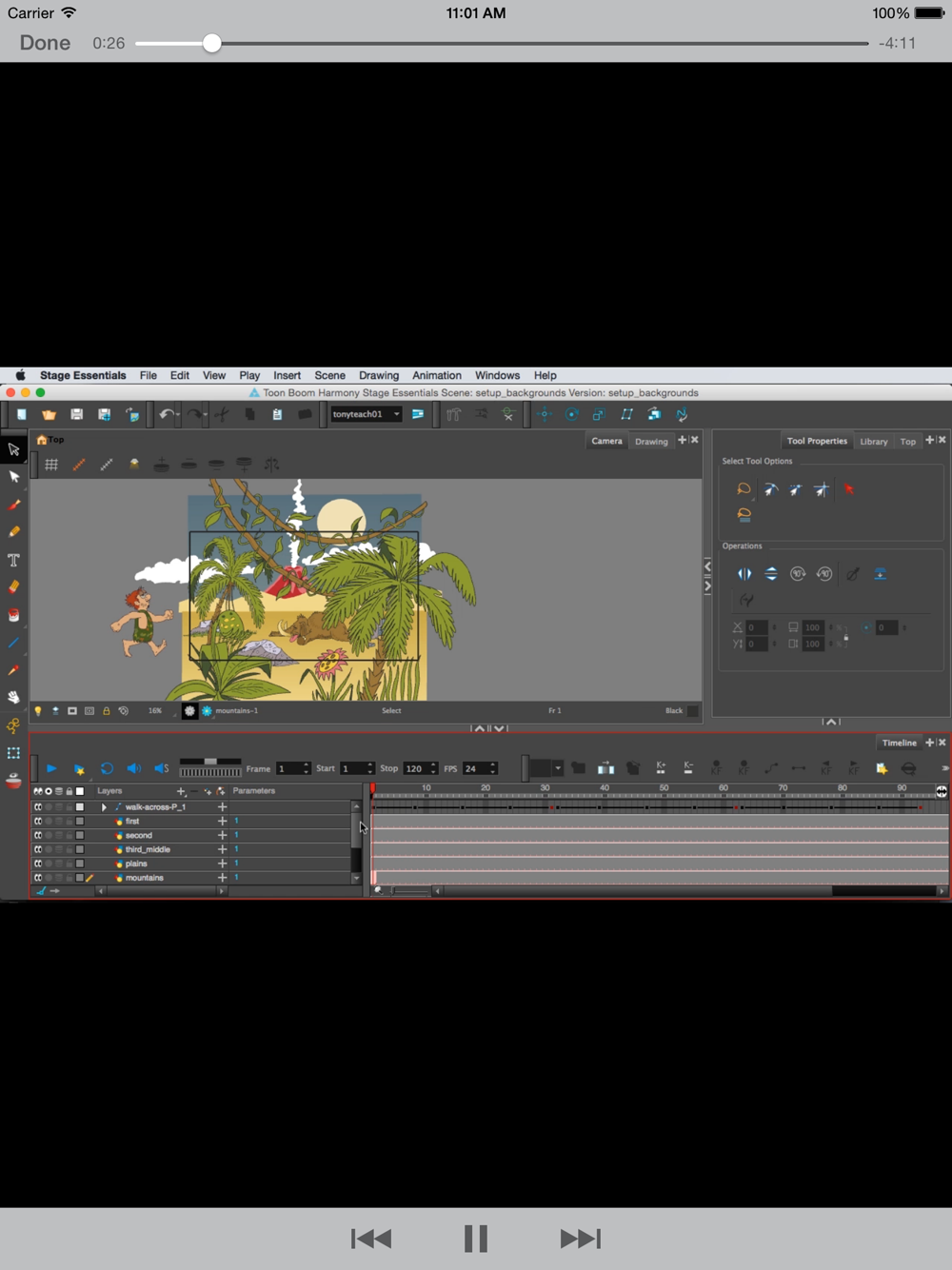Toggle the Sound Scrubbing button

pyautogui.click(x=162, y=768)
